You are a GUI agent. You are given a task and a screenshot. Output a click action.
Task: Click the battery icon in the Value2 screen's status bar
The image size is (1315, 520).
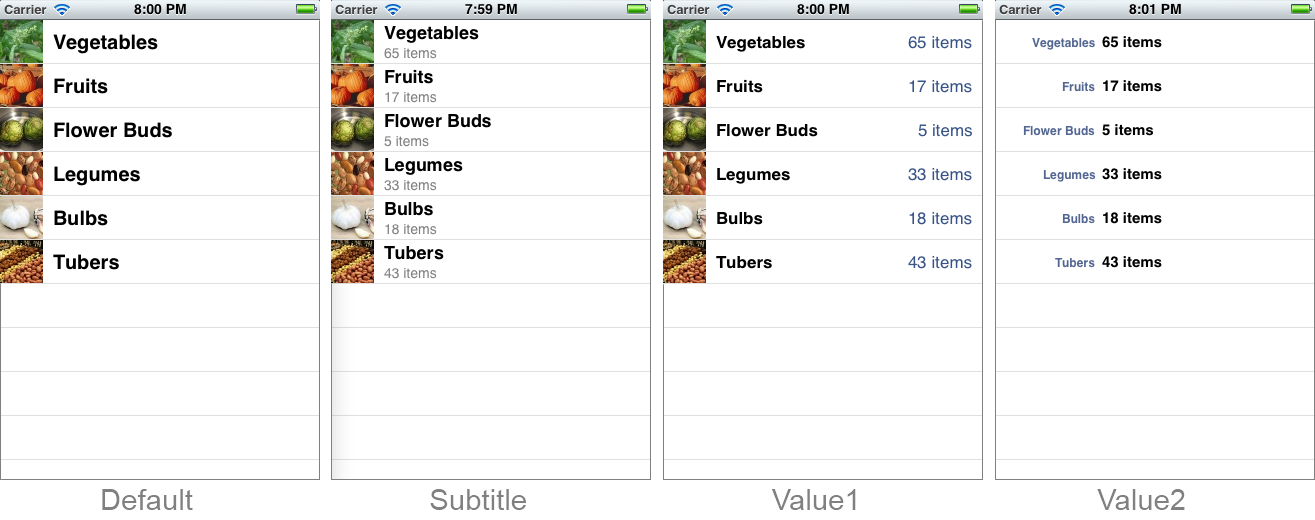1302,9
